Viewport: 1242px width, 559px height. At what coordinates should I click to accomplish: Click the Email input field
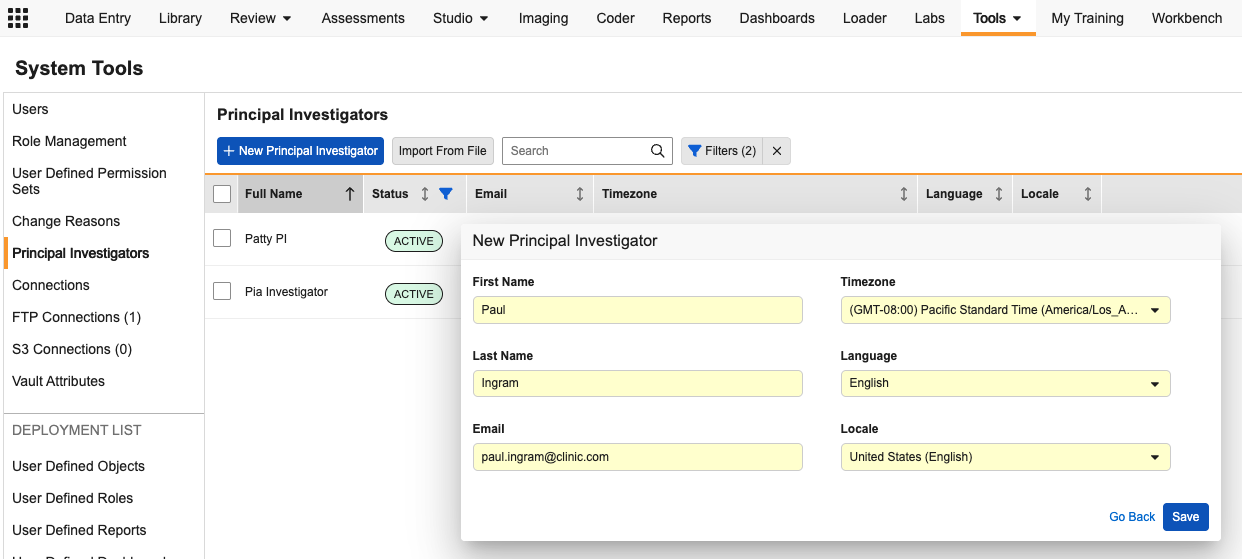point(637,457)
